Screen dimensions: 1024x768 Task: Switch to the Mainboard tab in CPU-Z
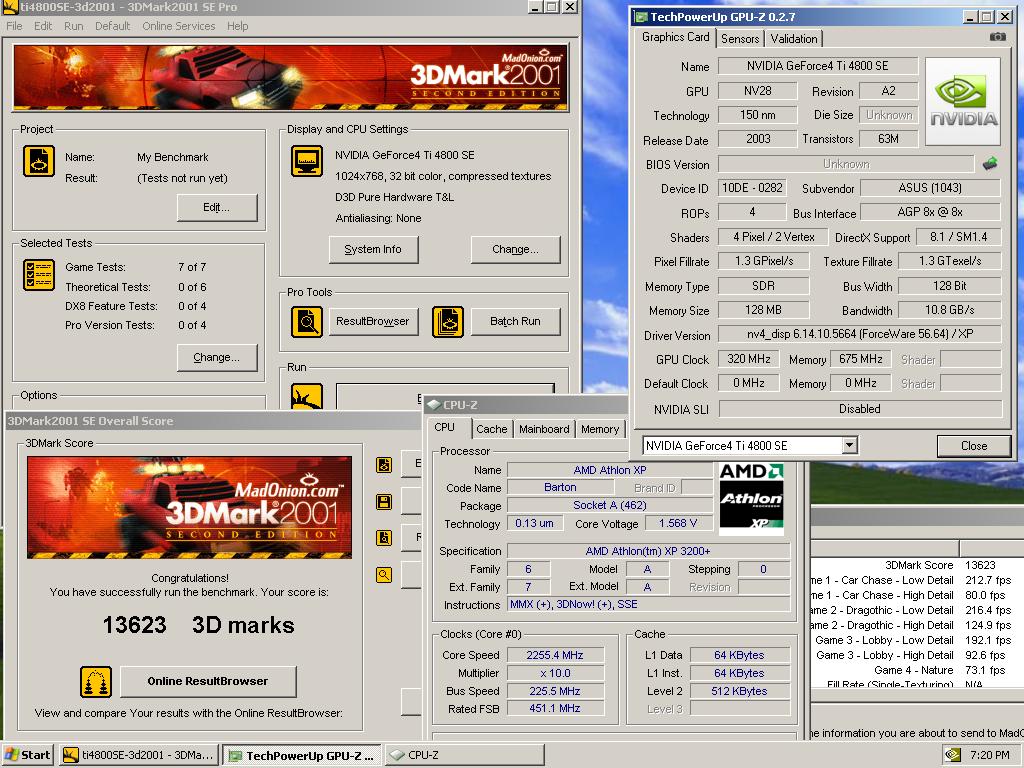click(x=544, y=429)
